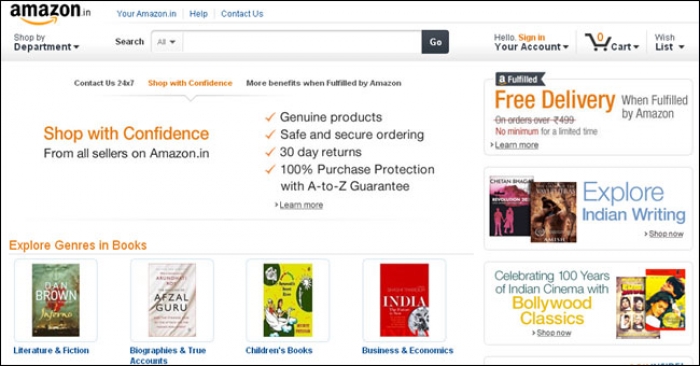The width and height of the screenshot is (700, 366).
Task: Click the Sign in link
Action: [x=531, y=37]
